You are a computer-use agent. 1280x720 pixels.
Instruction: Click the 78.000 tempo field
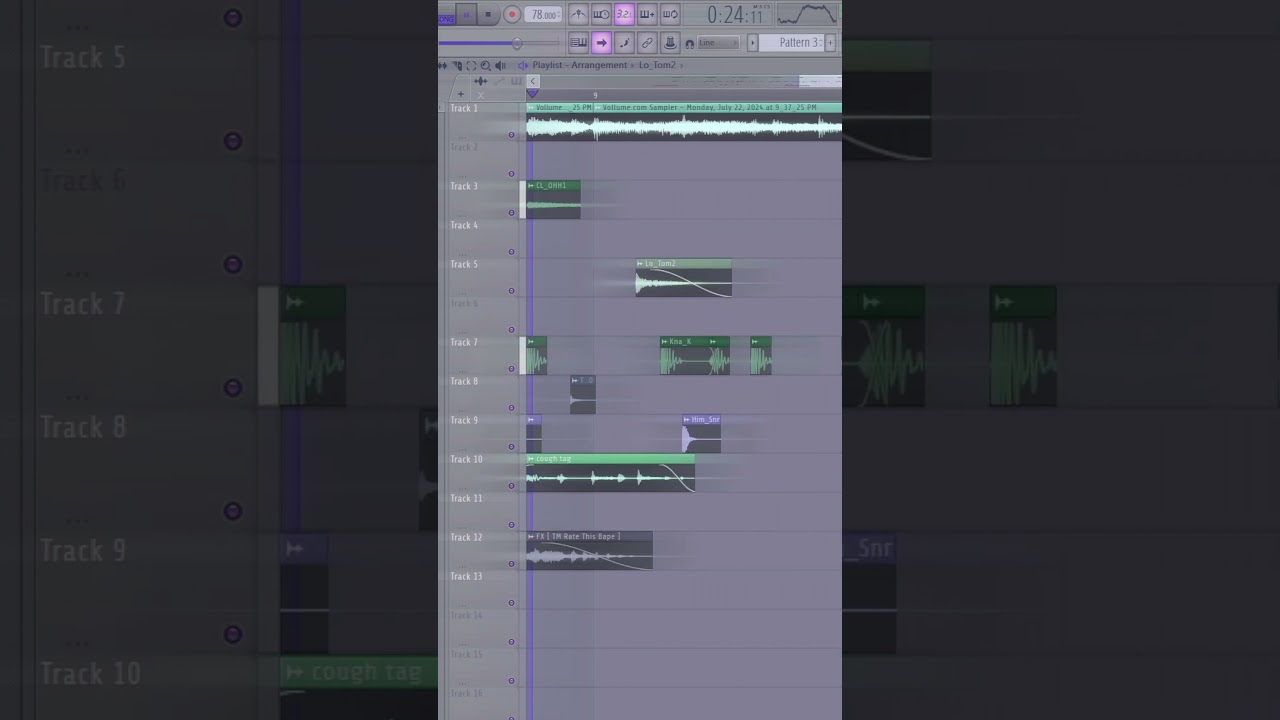coord(545,14)
